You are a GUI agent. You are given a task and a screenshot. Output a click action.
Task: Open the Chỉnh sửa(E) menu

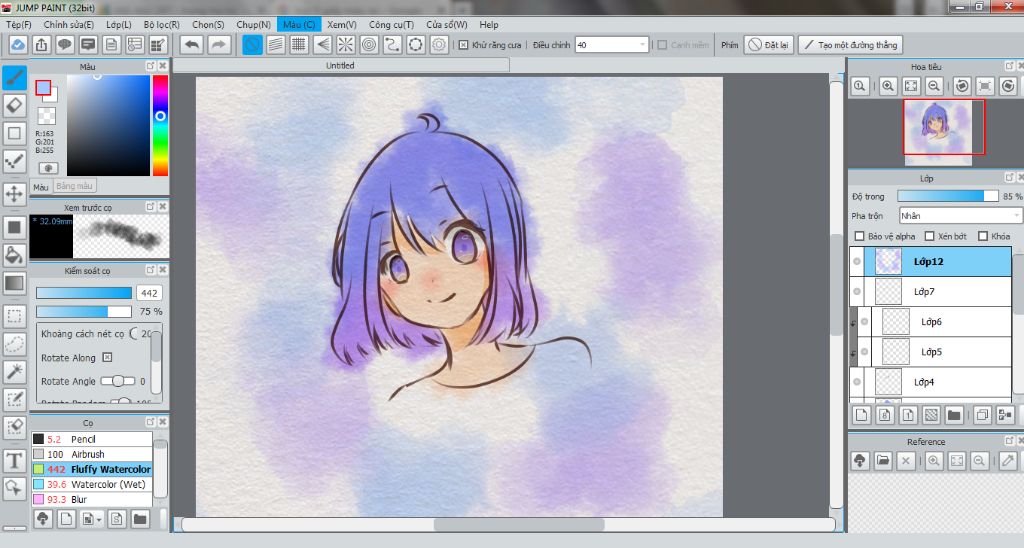69,24
